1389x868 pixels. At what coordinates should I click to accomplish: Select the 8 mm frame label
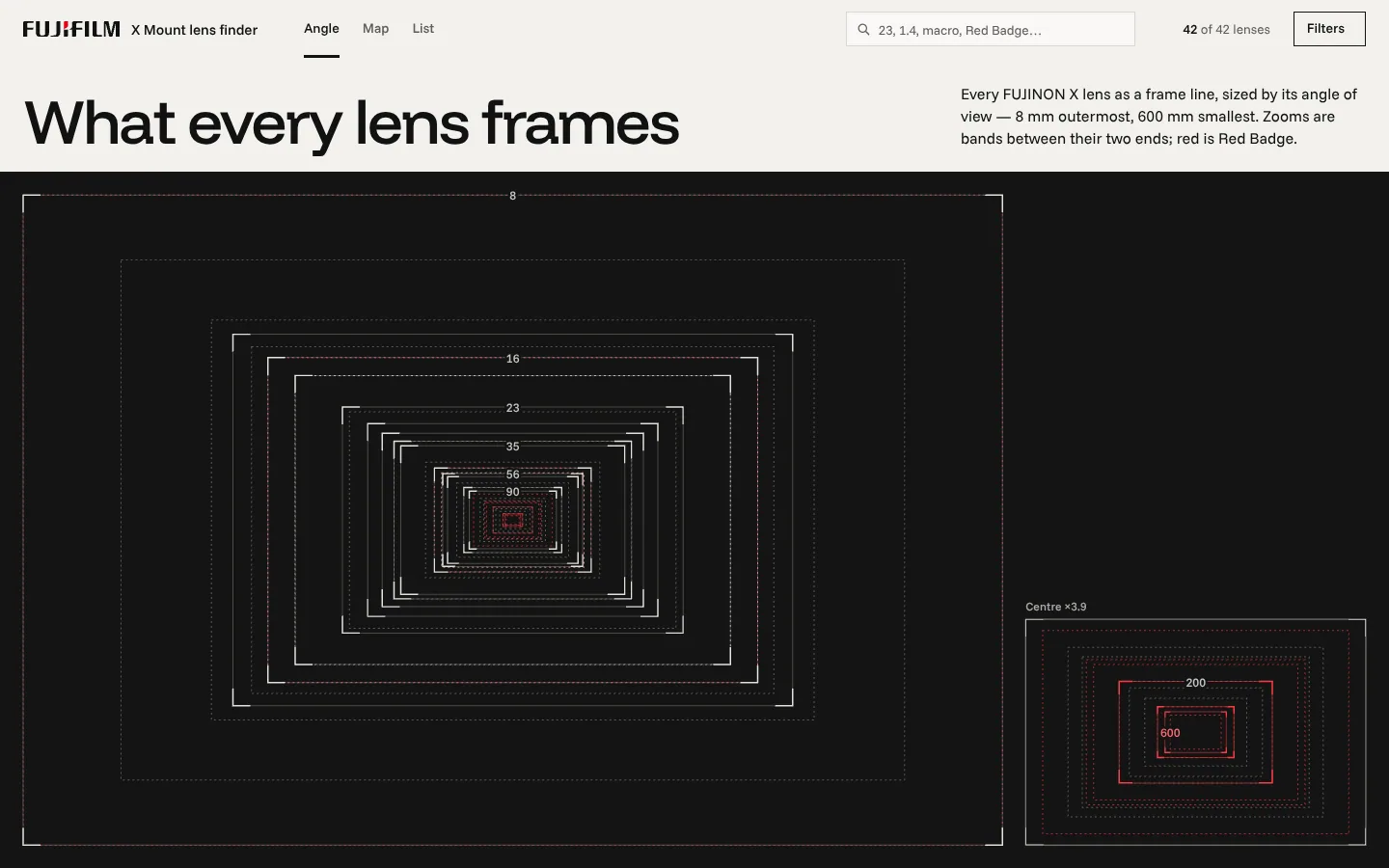[512, 196]
